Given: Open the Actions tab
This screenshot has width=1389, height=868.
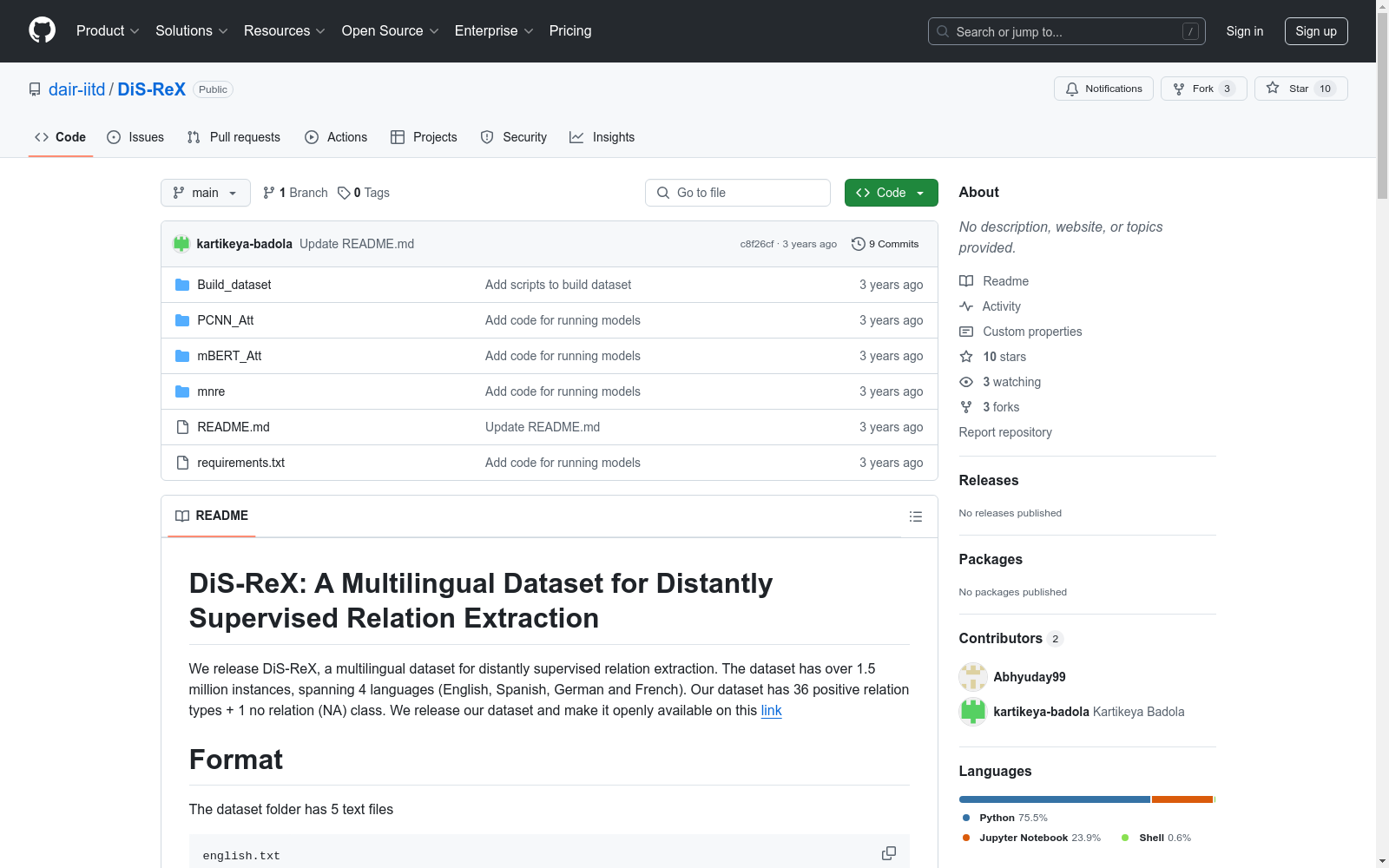Looking at the screenshot, I should click(336, 137).
